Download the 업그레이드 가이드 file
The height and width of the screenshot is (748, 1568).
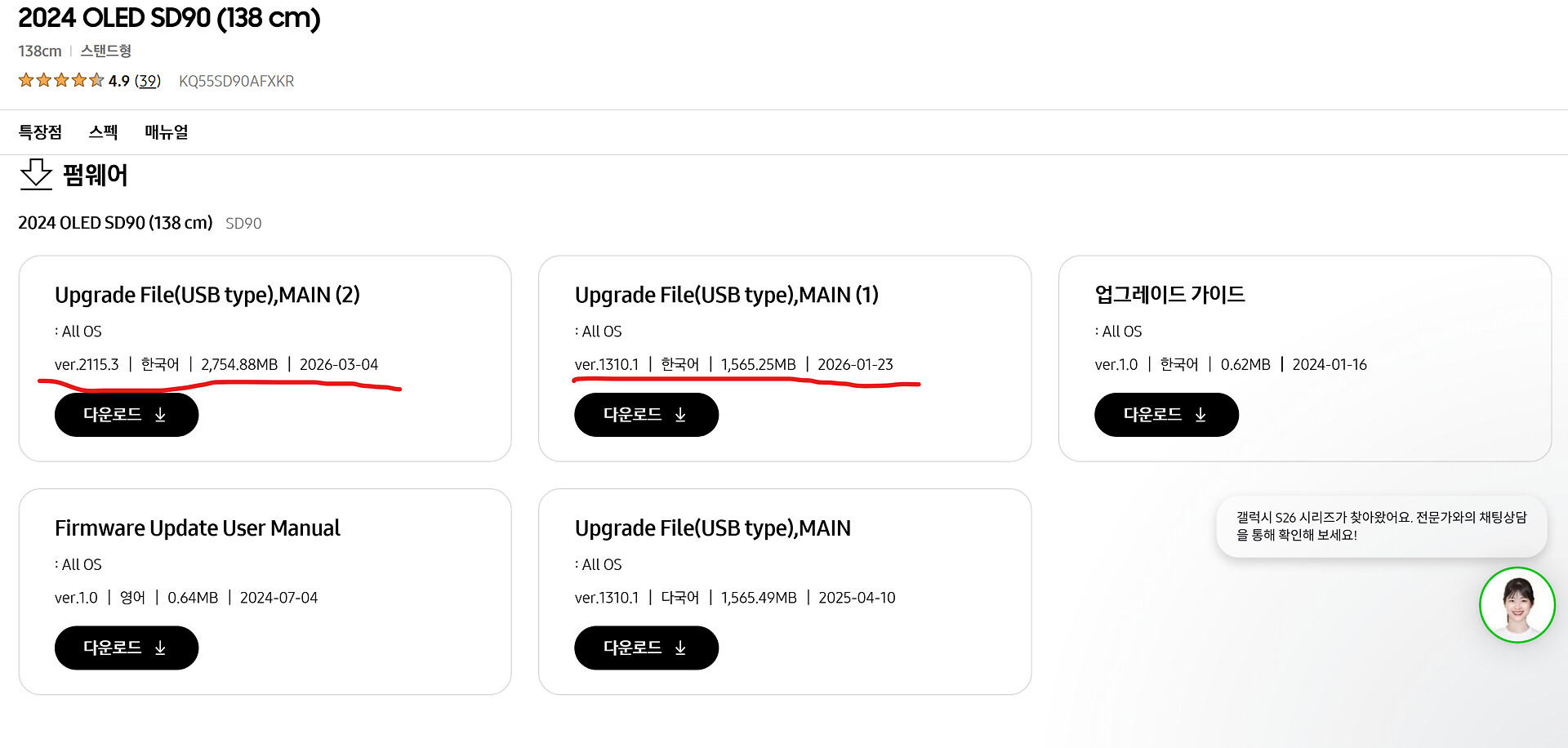click(x=1166, y=415)
